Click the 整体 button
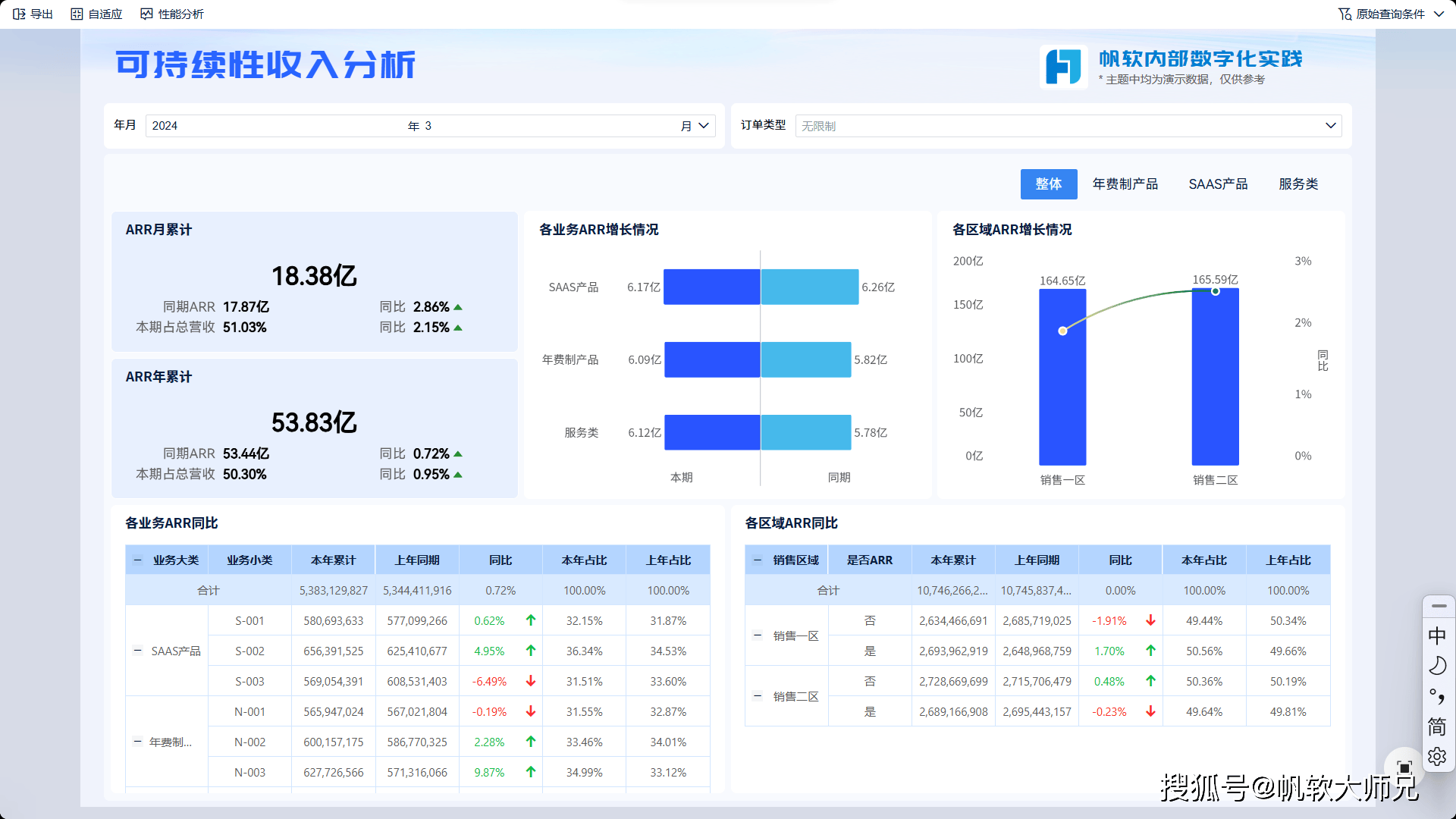 point(1048,184)
